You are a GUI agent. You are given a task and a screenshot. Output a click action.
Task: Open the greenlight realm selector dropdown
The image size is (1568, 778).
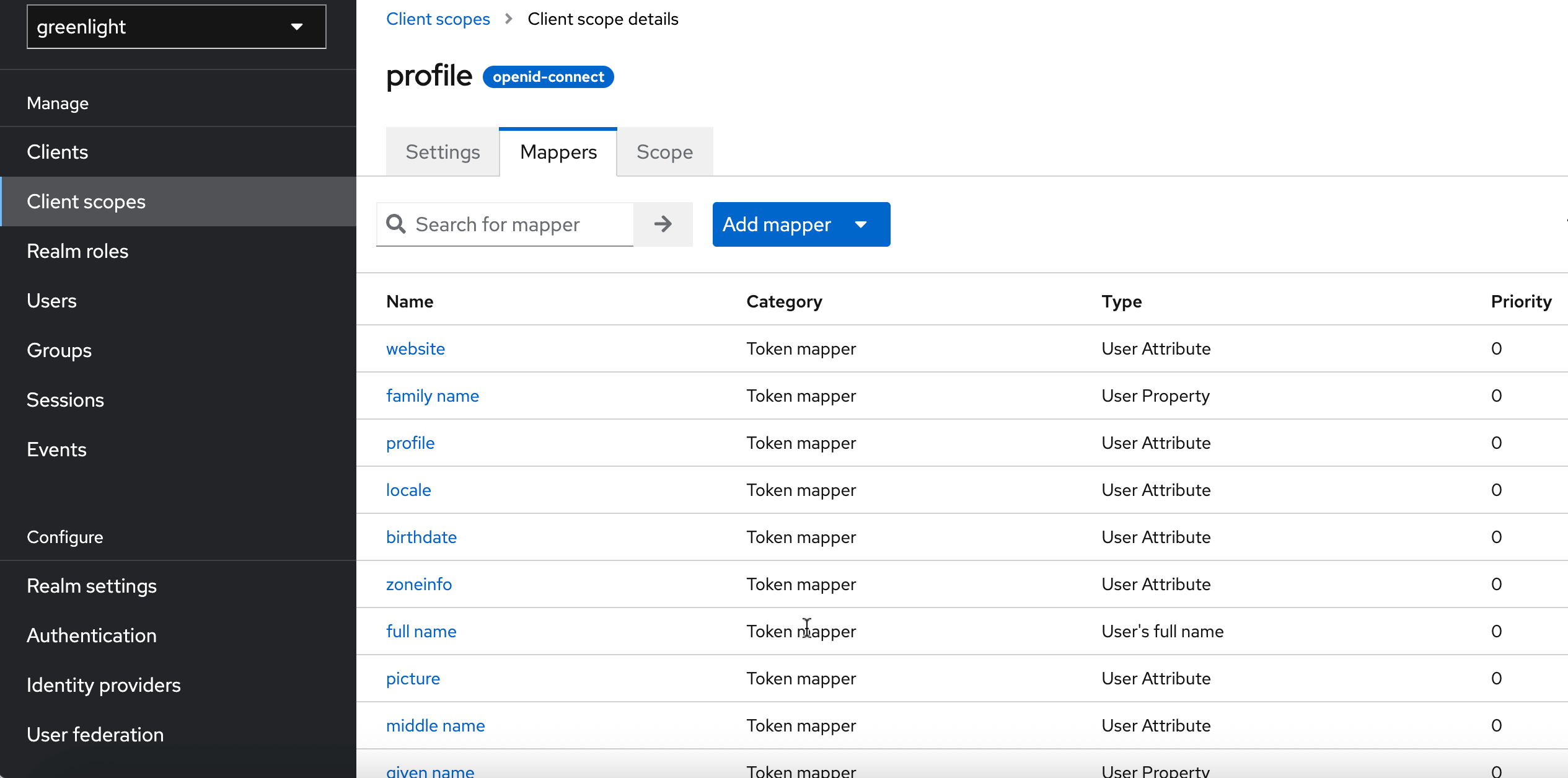click(x=176, y=27)
